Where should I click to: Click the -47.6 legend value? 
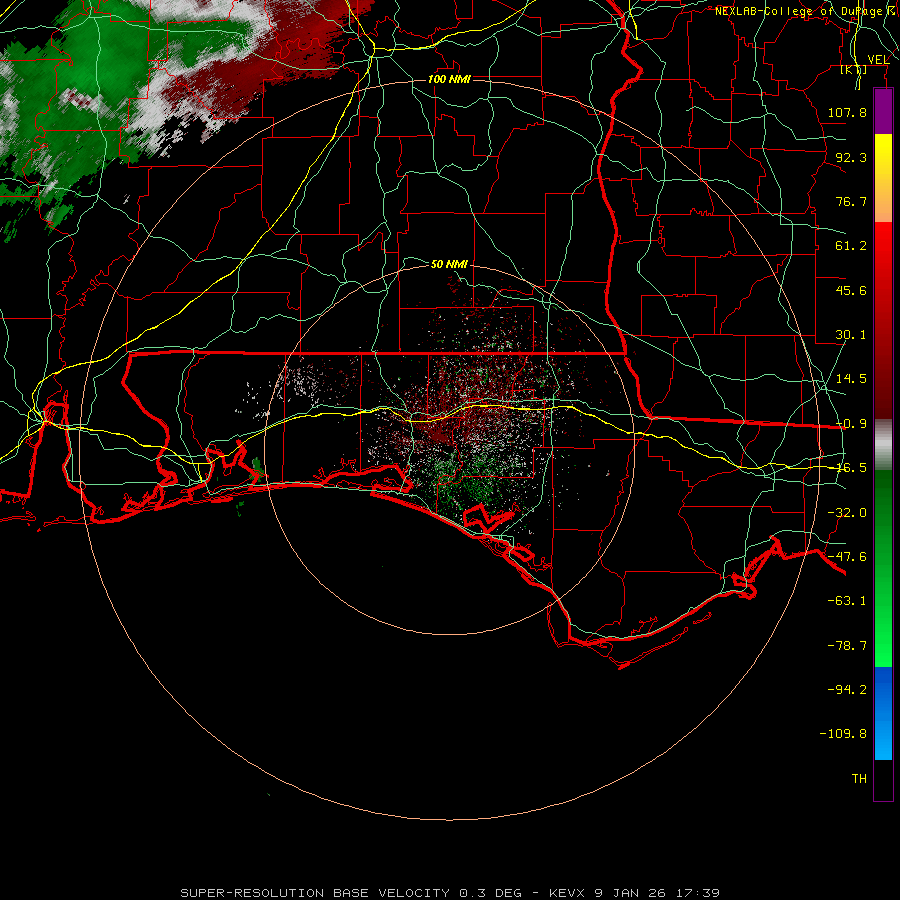[x=847, y=557]
